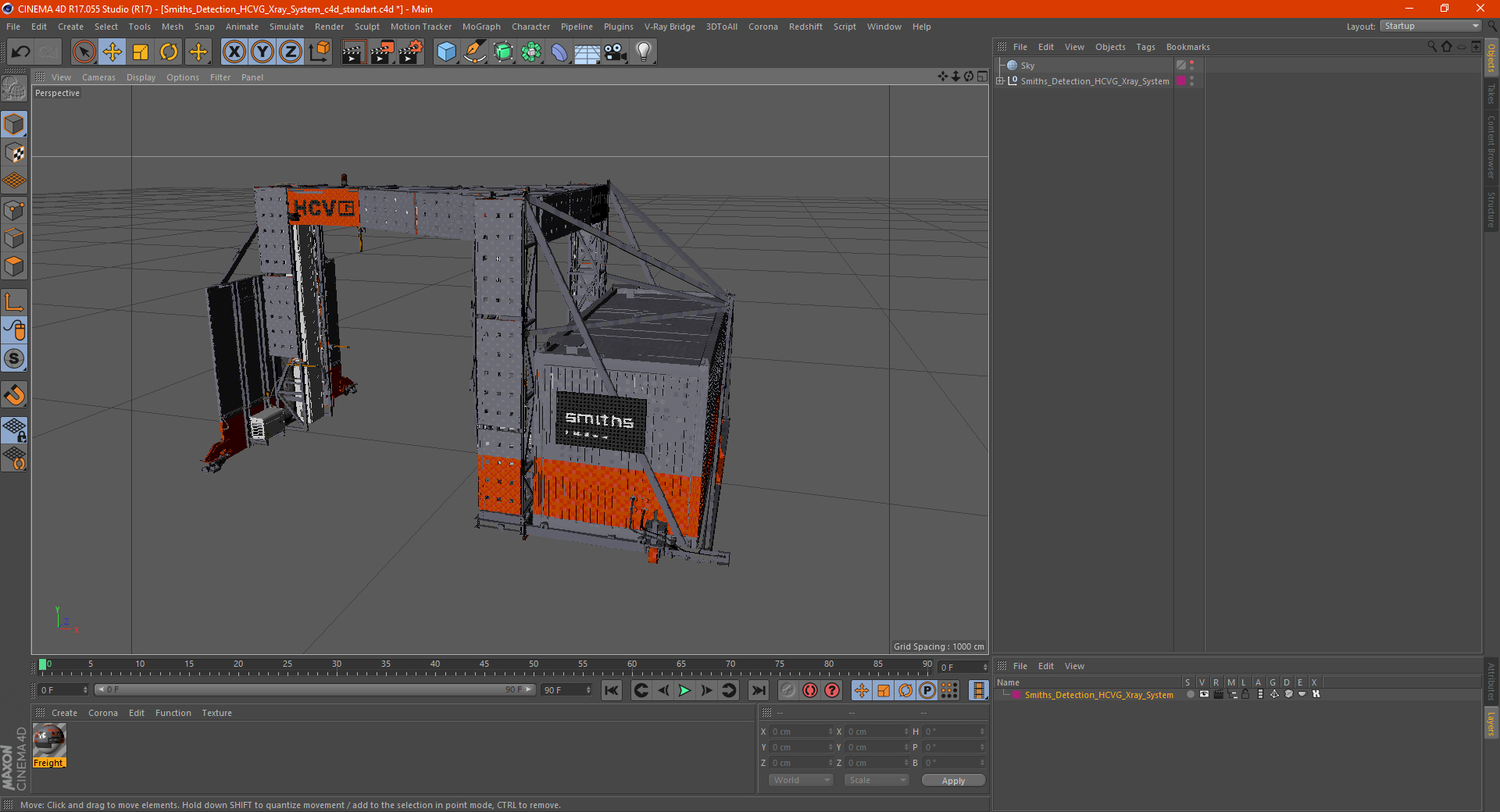The image size is (1500, 812).
Task: Click Smiths object layer color swatch
Action: pos(1180,81)
